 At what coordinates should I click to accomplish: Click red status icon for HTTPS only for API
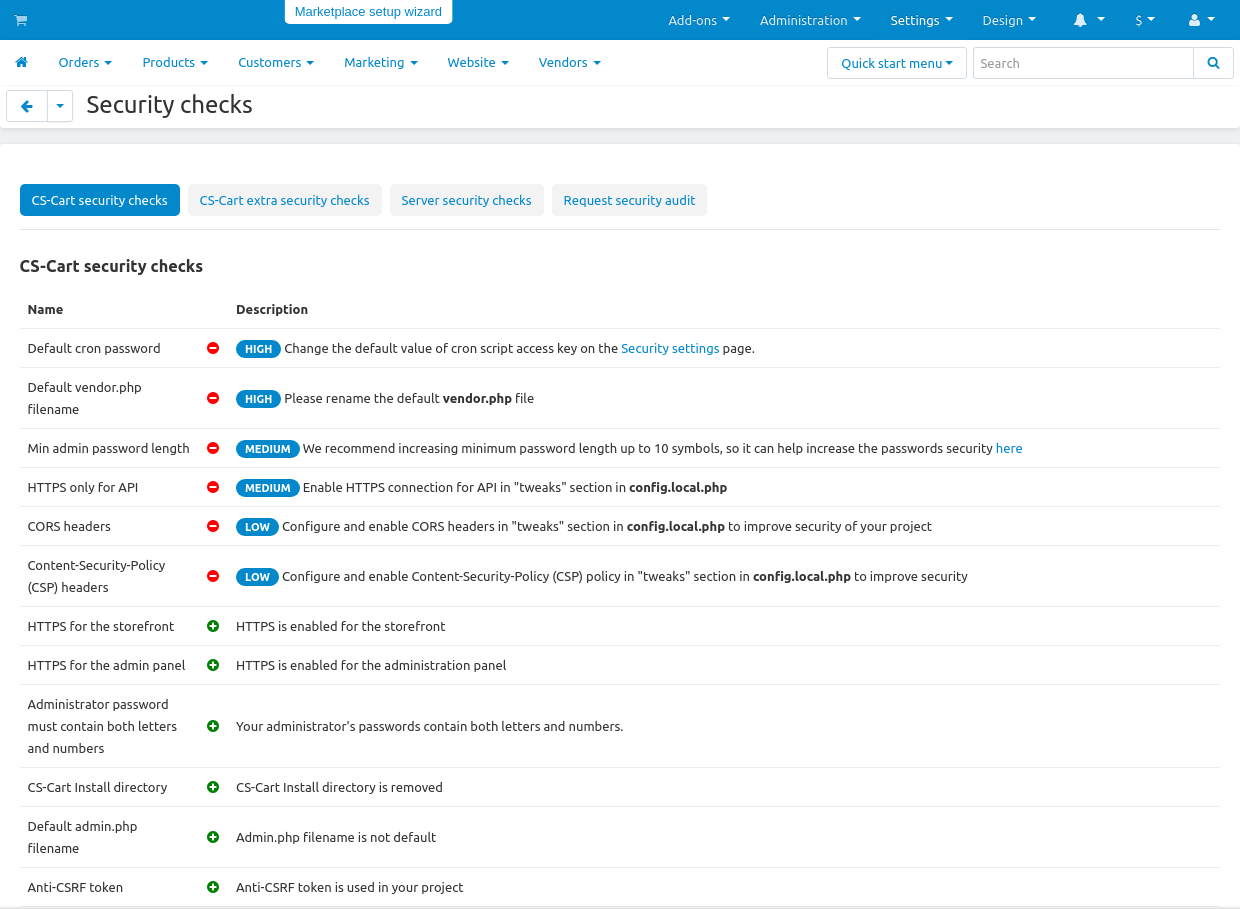click(213, 487)
